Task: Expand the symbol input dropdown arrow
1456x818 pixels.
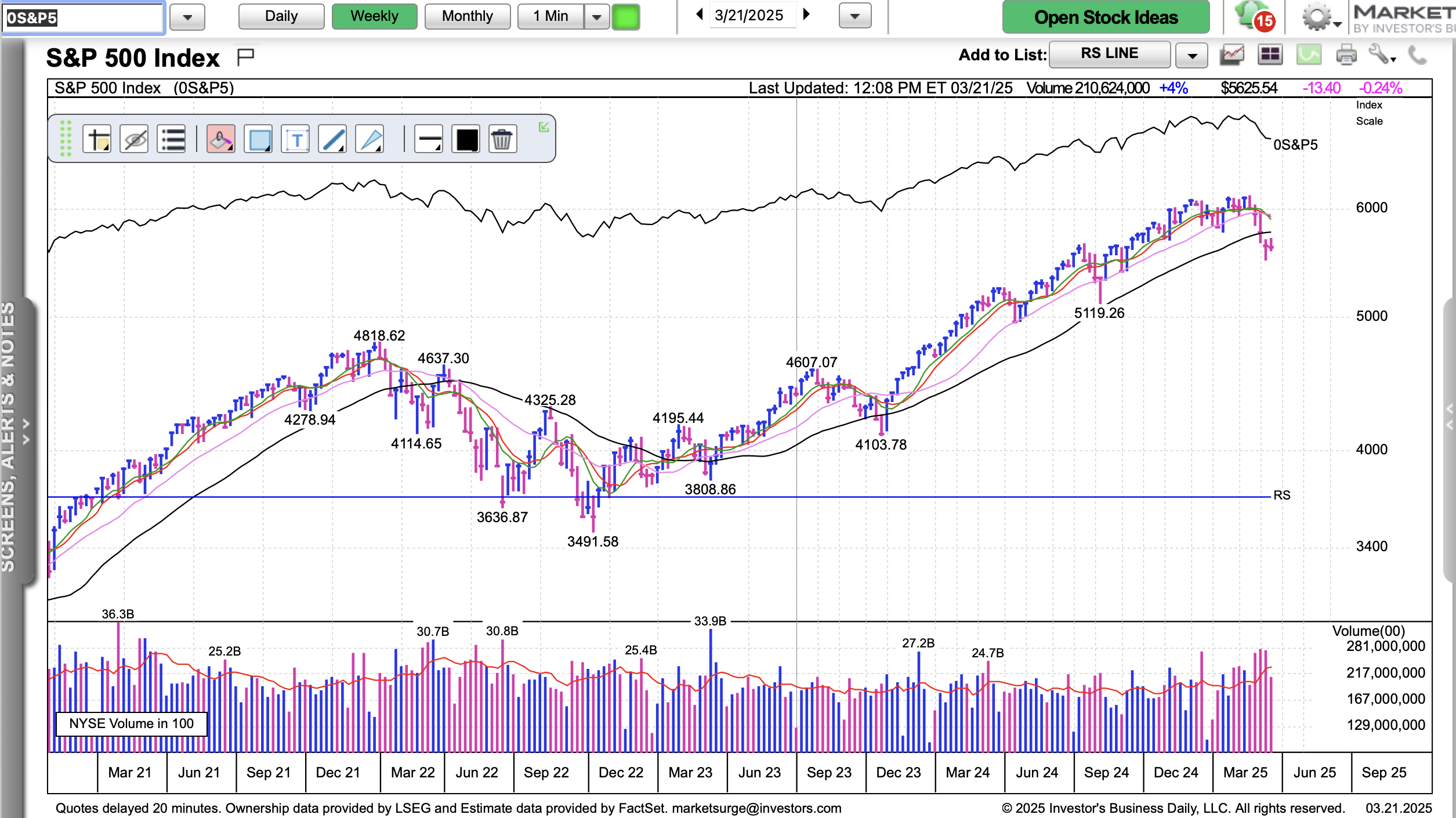Action: tap(187, 17)
